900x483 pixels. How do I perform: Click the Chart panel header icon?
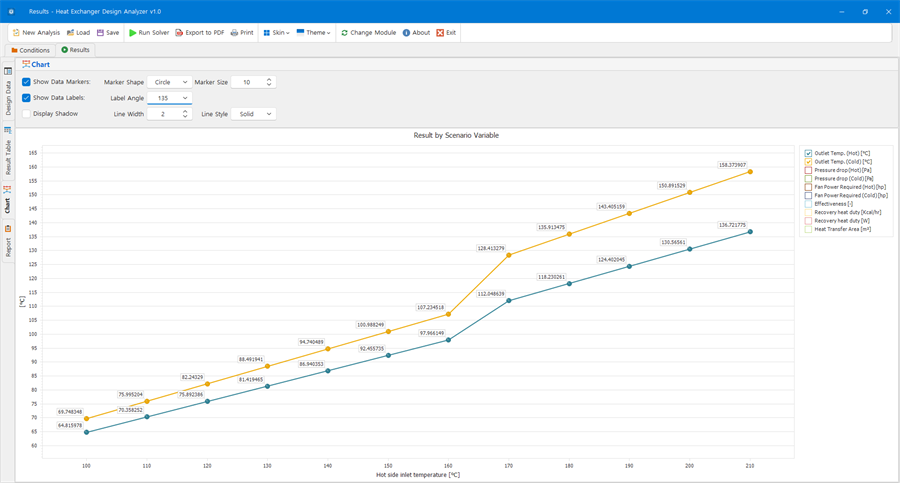coord(26,64)
